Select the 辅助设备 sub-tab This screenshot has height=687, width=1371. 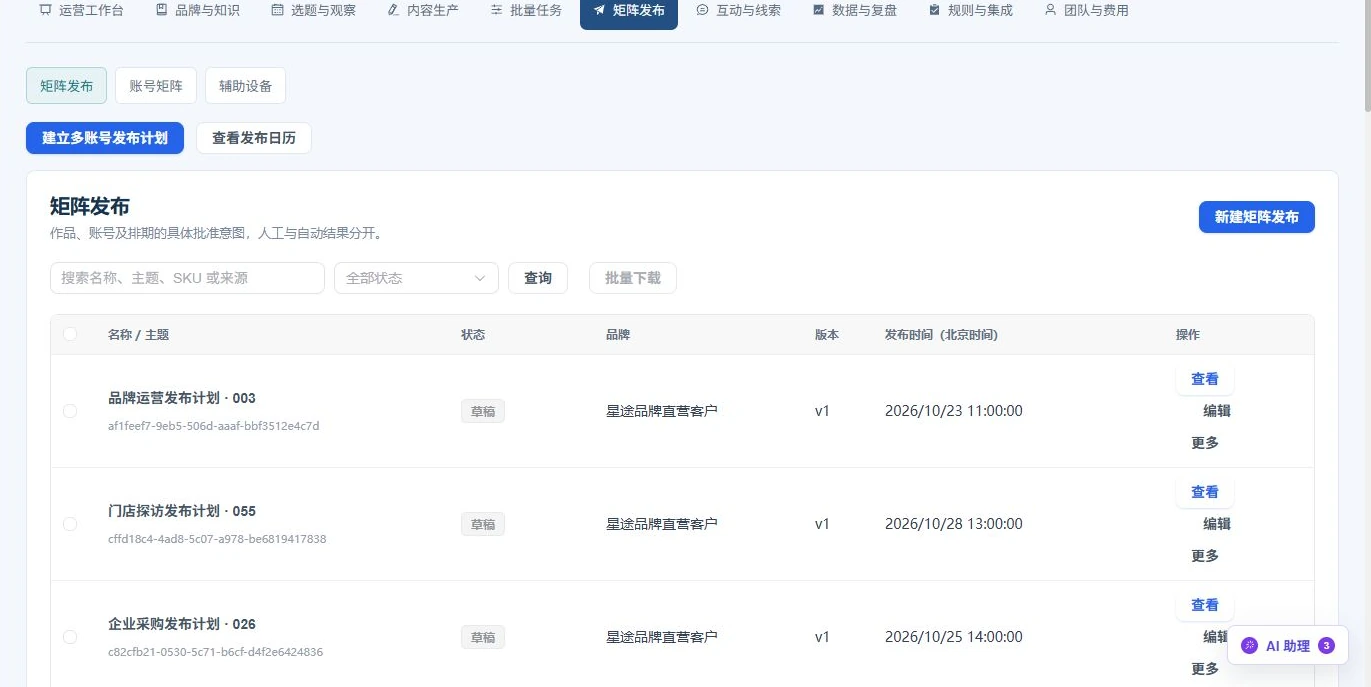[245, 86]
